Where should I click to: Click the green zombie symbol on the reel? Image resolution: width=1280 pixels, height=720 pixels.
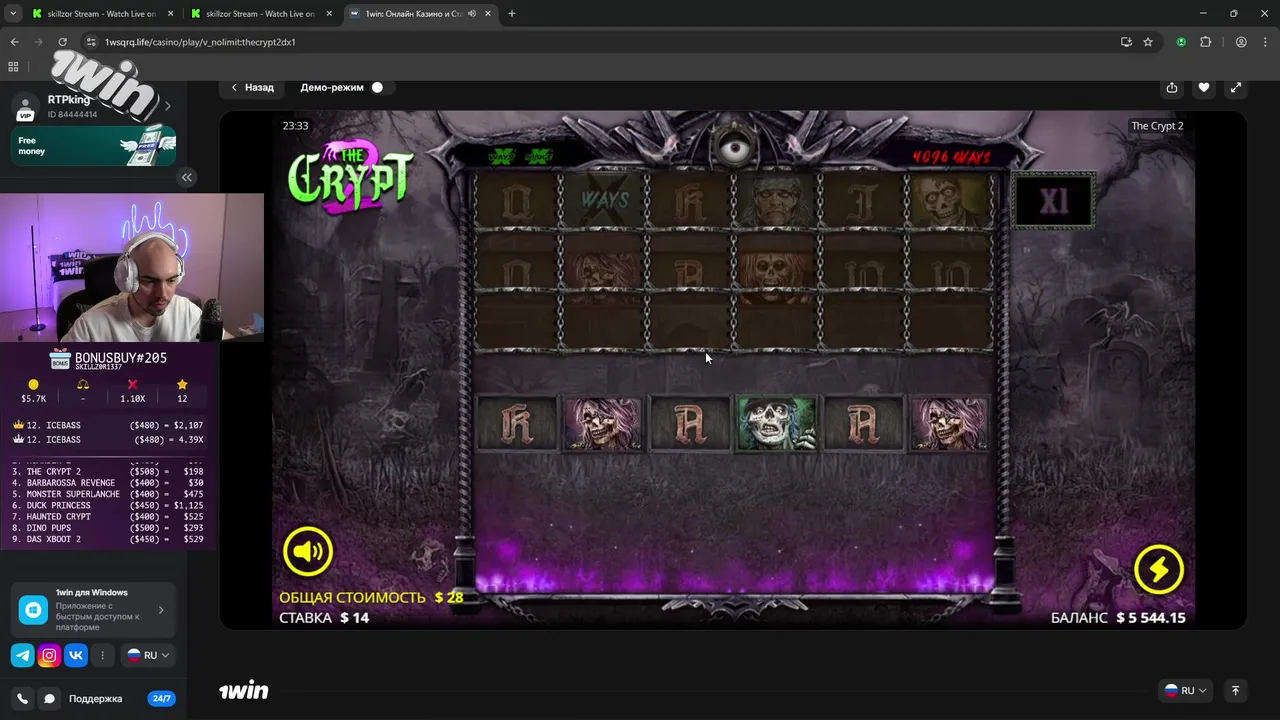(x=776, y=423)
